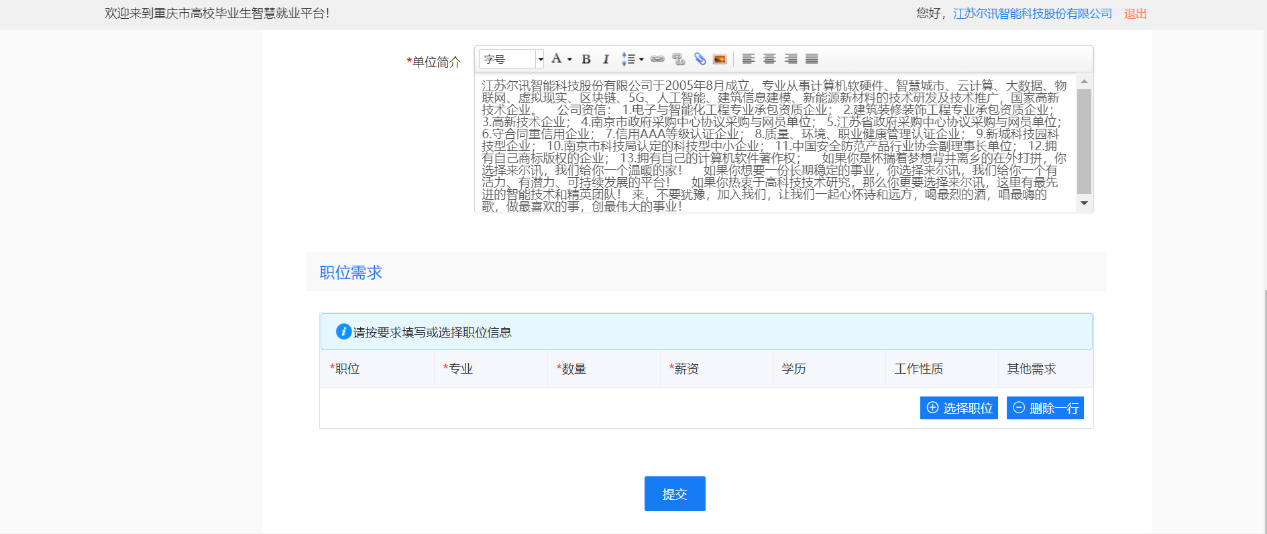Click the paperclip attachment icon
The height and width of the screenshot is (534, 1267).
pyautogui.click(x=700, y=59)
